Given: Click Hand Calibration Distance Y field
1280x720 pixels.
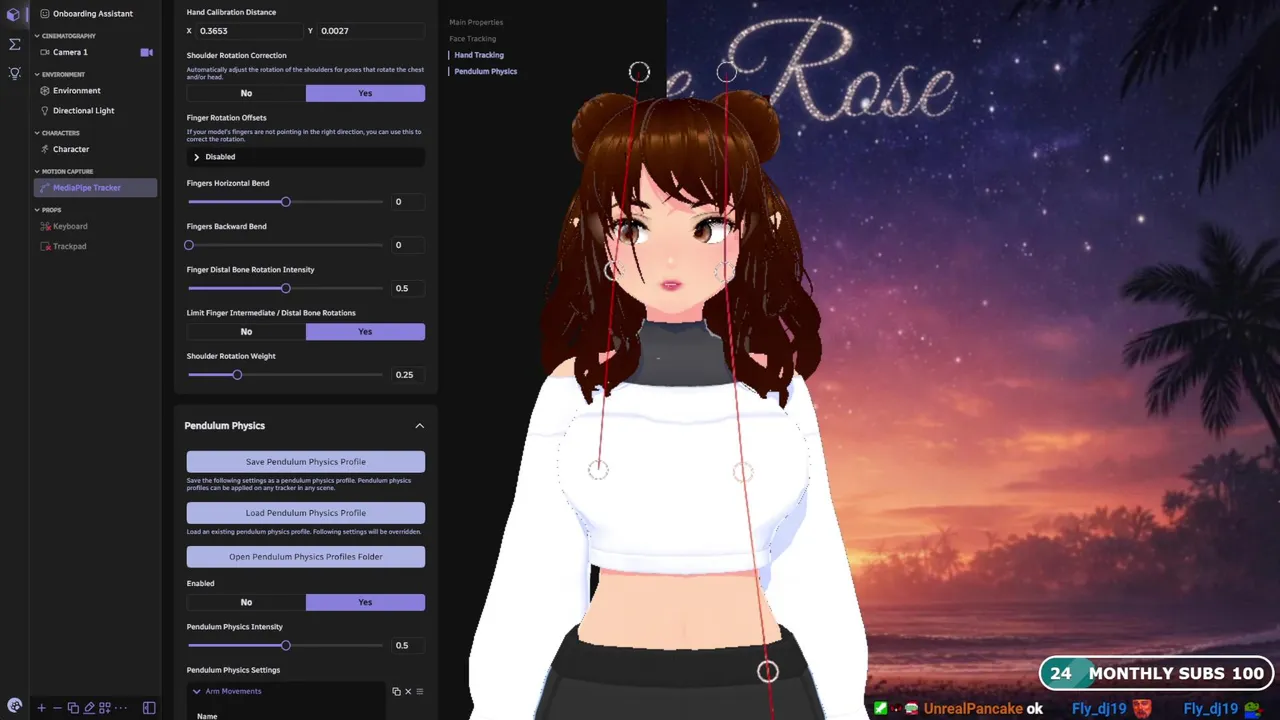Looking at the screenshot, I should pyautogui.click(x=372, y=31).
